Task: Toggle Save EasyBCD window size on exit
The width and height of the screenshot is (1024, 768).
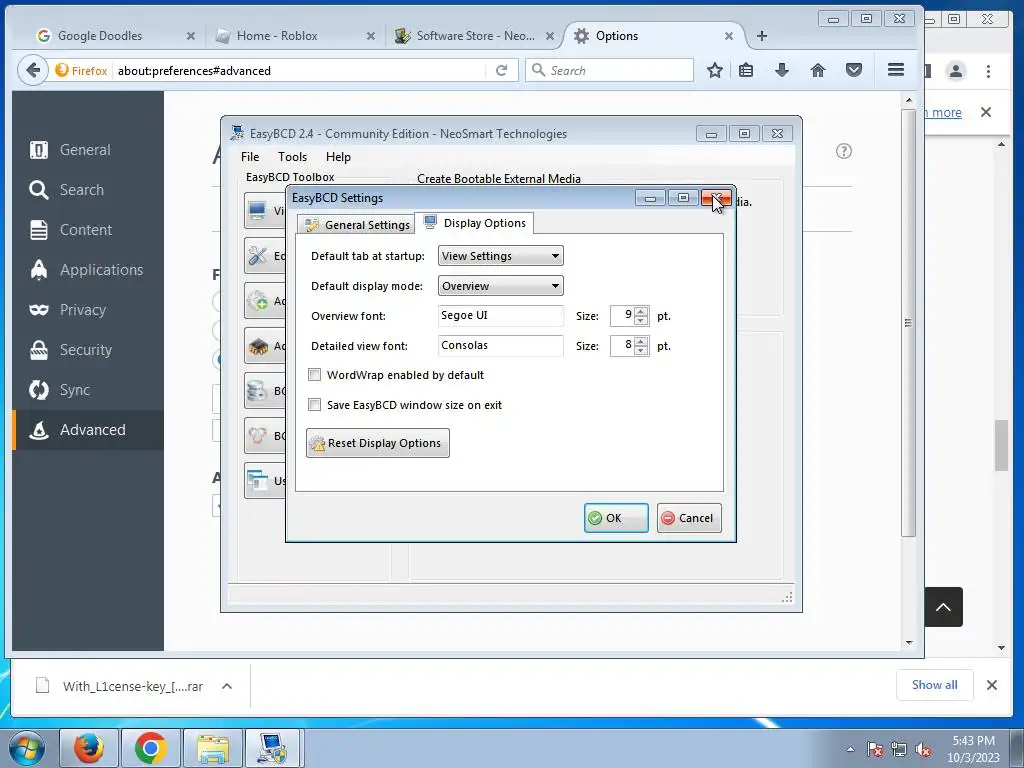Action: click(315, 405)
